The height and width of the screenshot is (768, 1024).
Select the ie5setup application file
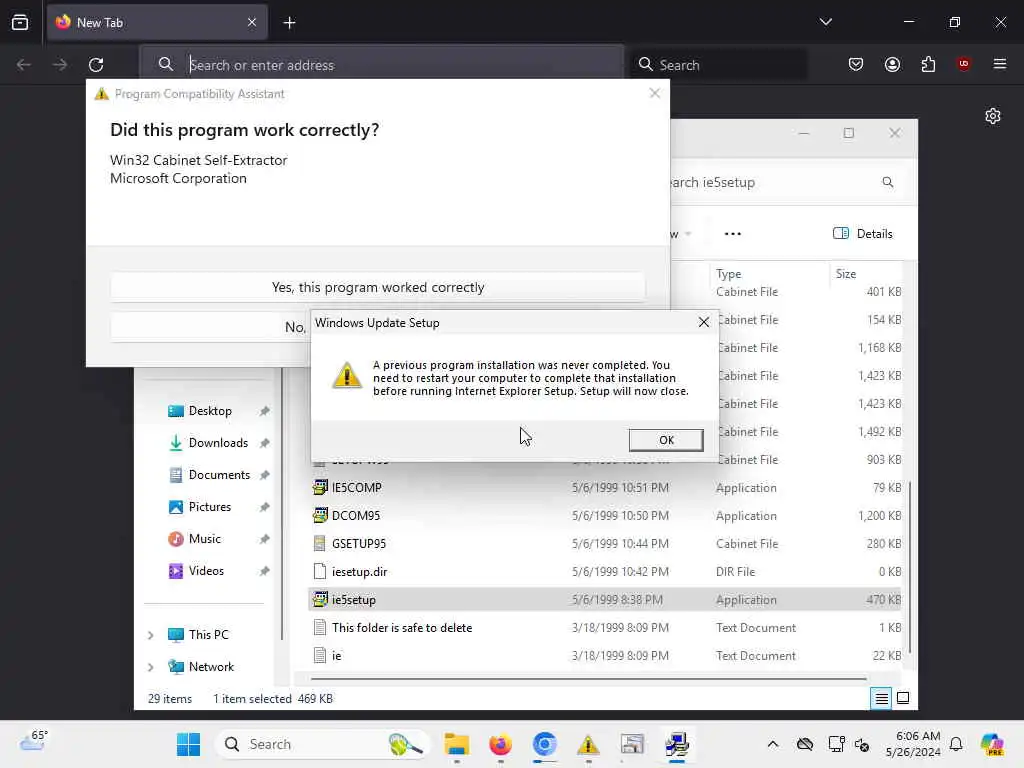604,600
